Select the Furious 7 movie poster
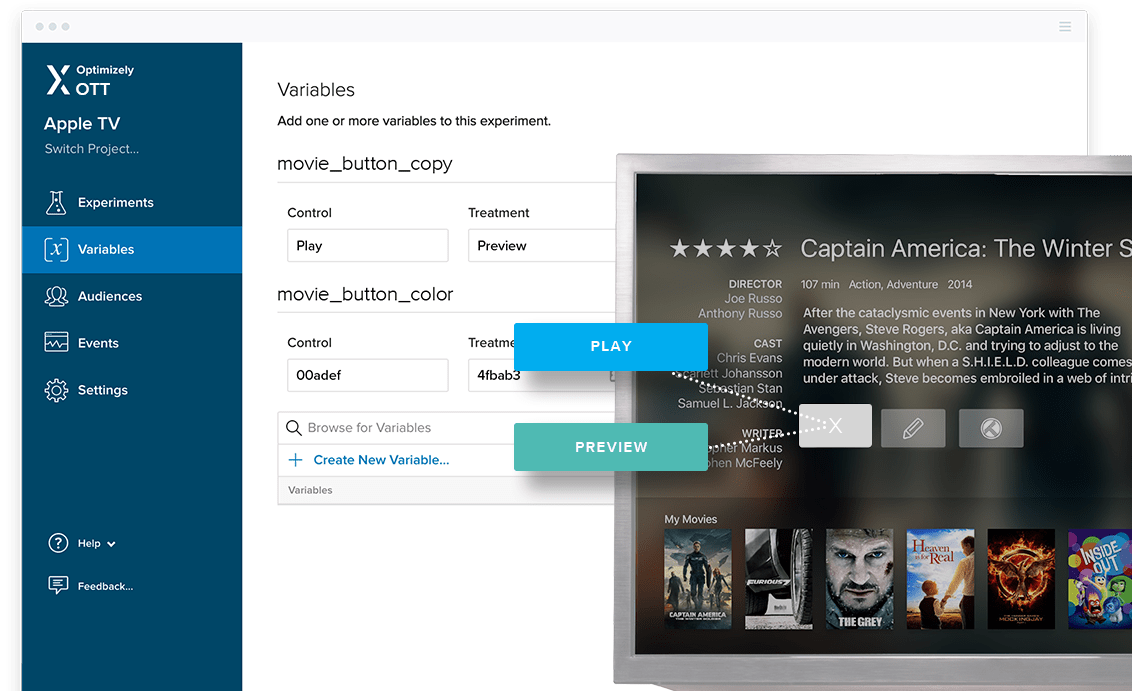Viewport: 1132px width, 691px height. click(778, 579)
